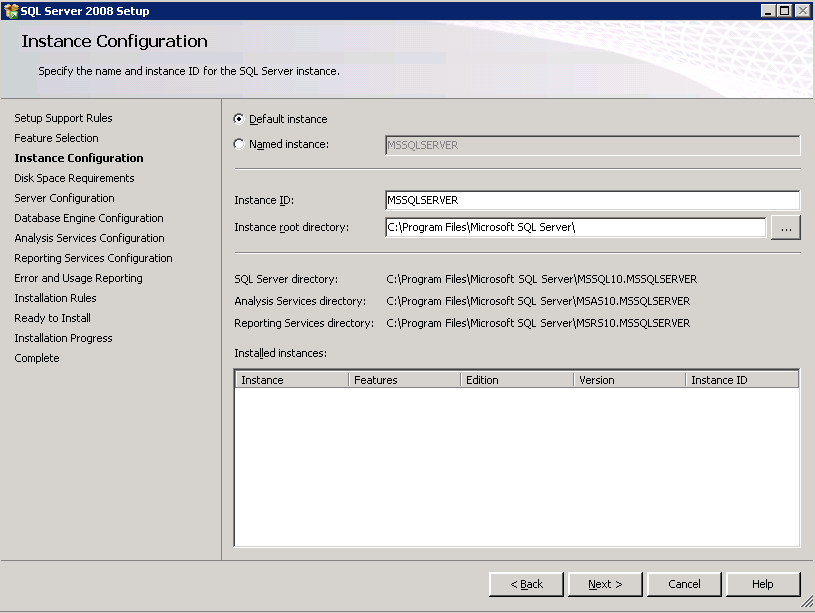Open Analysis Services Configuration page

83,238
